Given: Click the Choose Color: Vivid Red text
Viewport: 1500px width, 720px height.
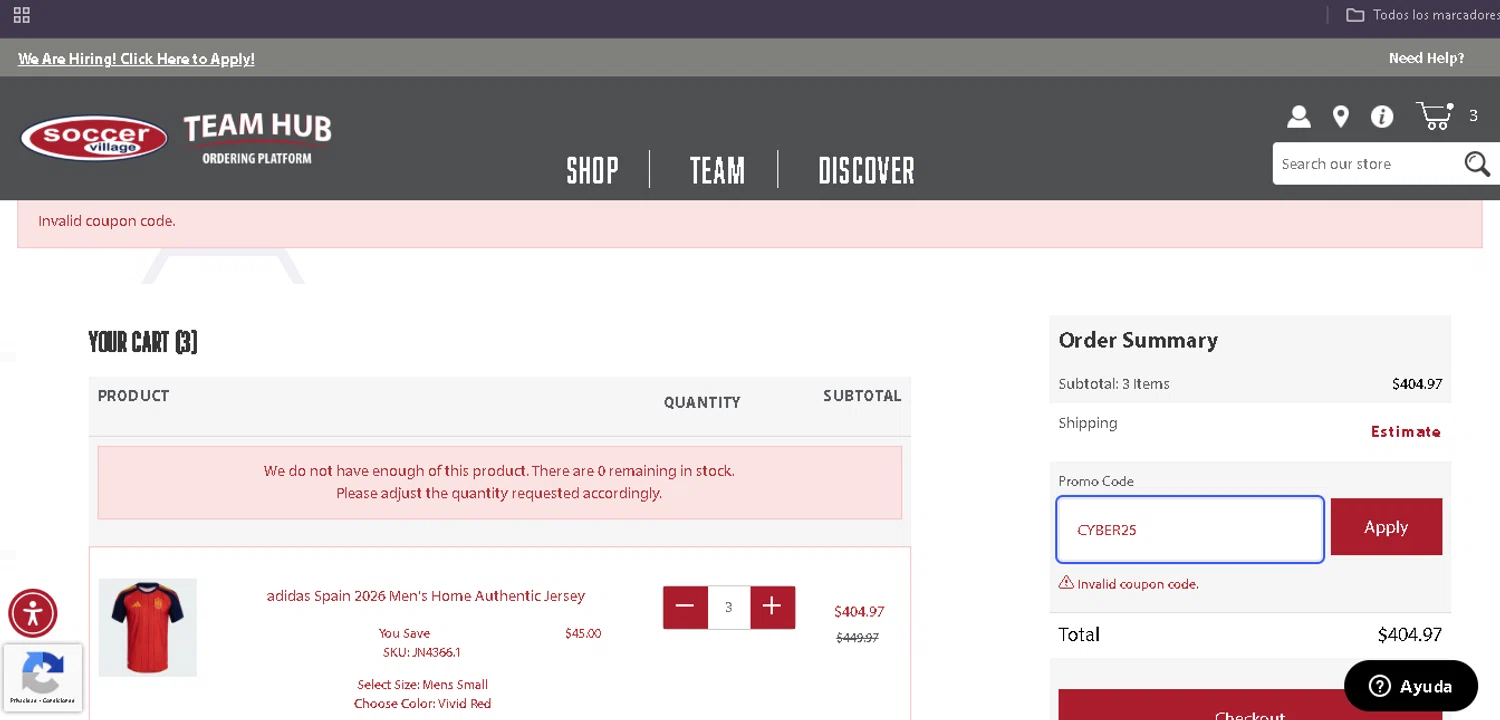Looking at the screenshot, I should pyautogui.click(x=422, y=704).
